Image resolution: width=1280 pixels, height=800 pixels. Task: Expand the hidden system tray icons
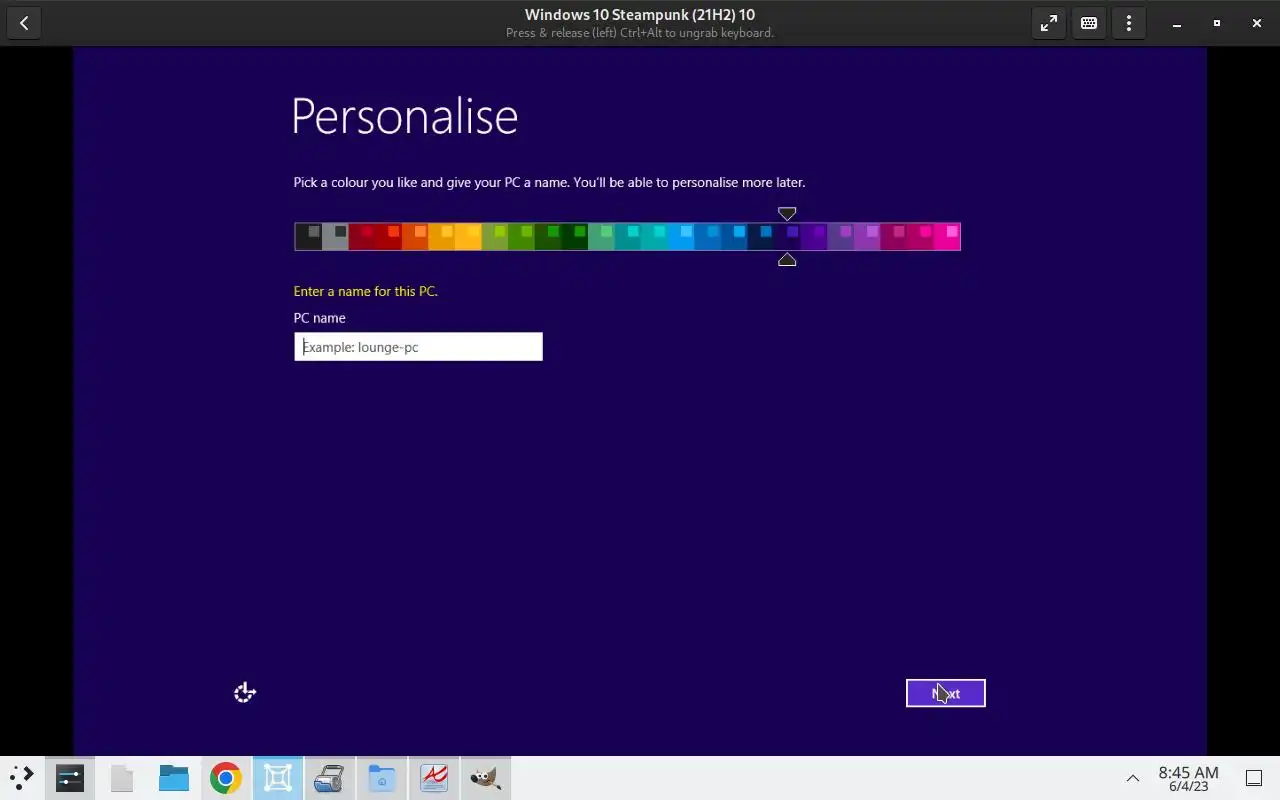coord(1133,778)
